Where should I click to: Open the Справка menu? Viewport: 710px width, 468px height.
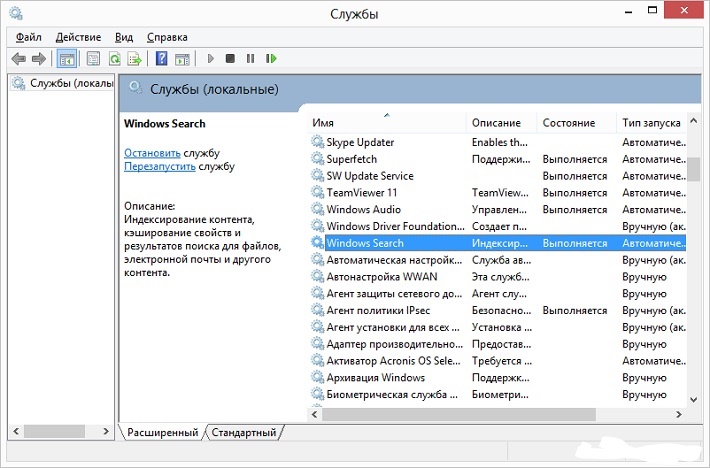167,37
